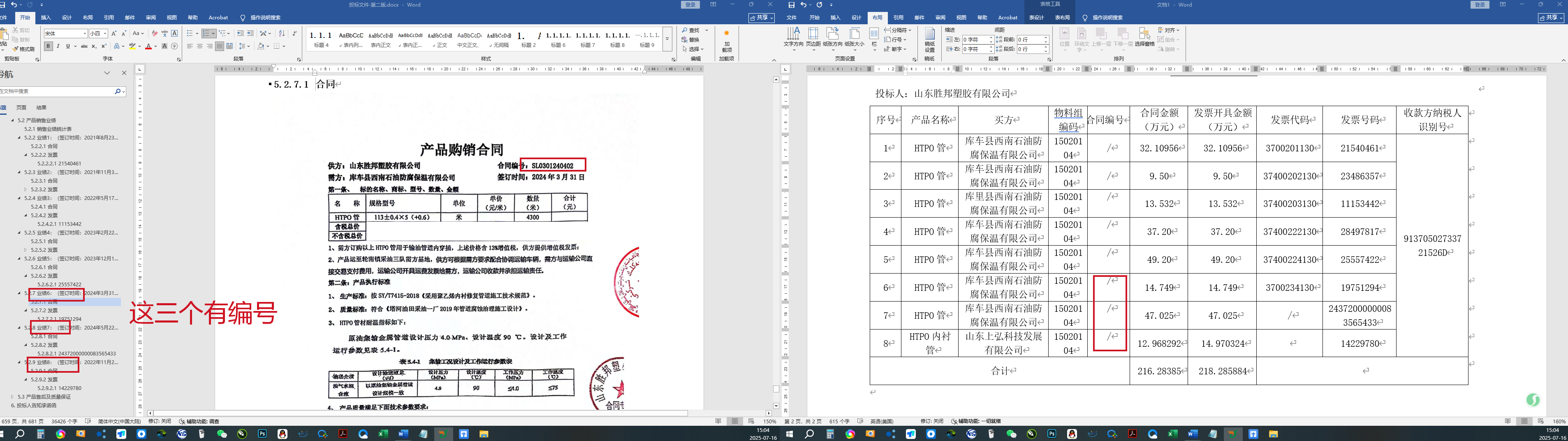Click the Shrink Font icon in left window
Viewport: 1568px width, 441px height.
pos(124,33)
